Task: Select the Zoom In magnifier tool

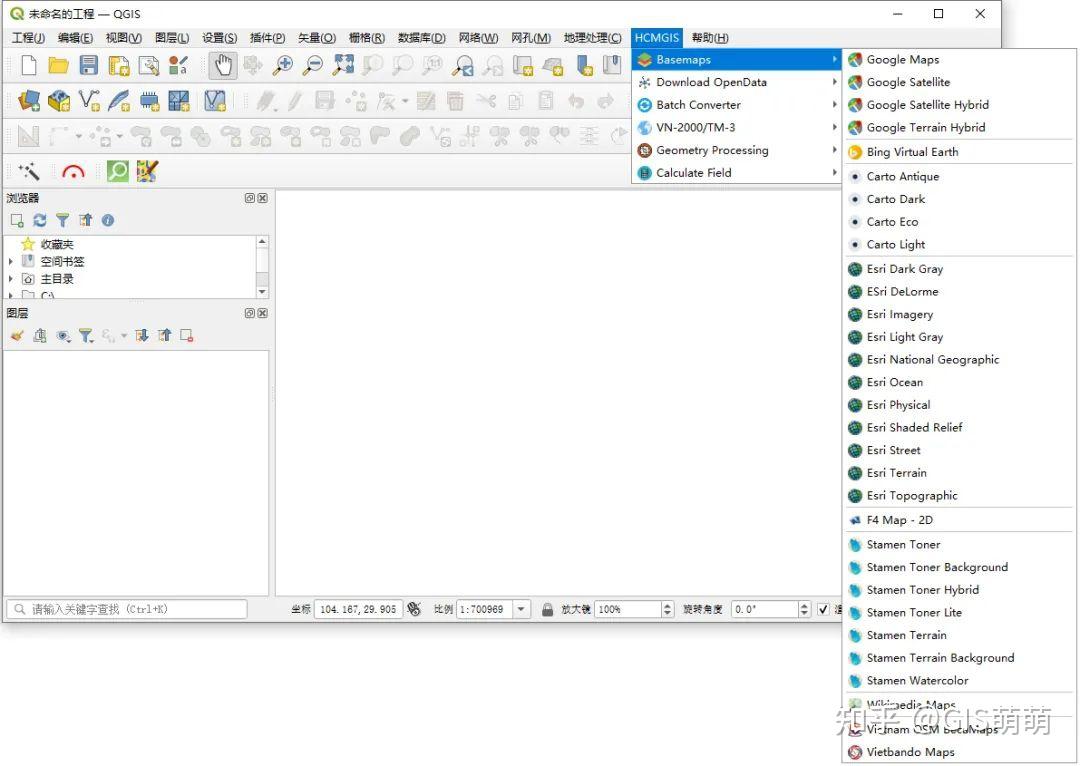Action: [282, 65]
